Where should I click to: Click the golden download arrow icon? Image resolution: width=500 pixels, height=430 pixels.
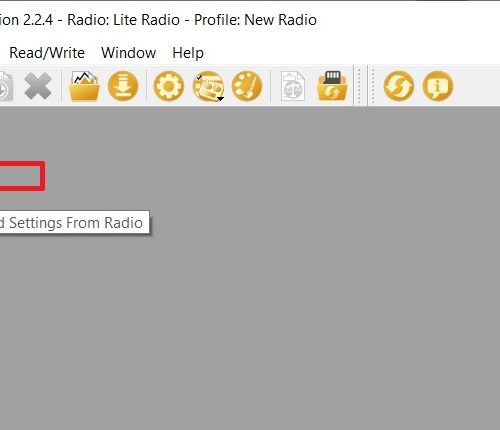coord(123,86)
